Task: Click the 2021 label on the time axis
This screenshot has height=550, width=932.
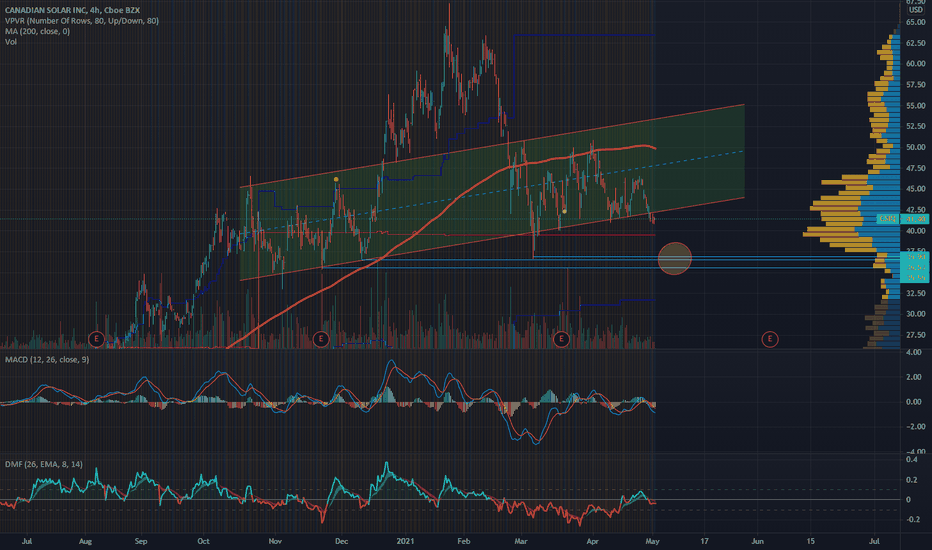Action: 405,541
